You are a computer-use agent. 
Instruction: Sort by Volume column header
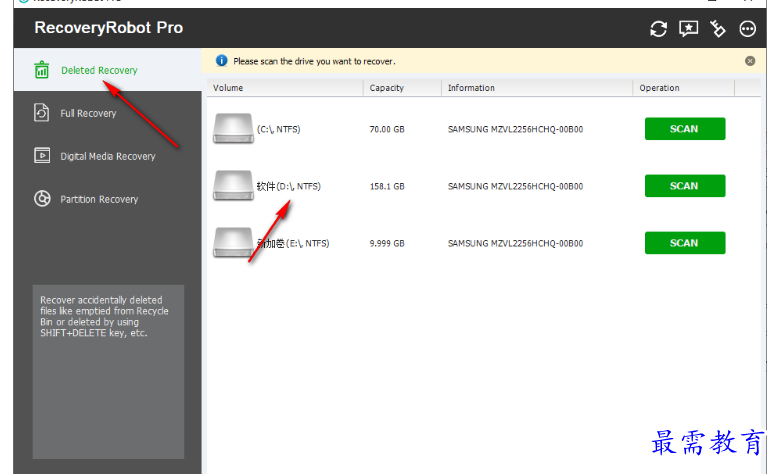coord(285,88)
